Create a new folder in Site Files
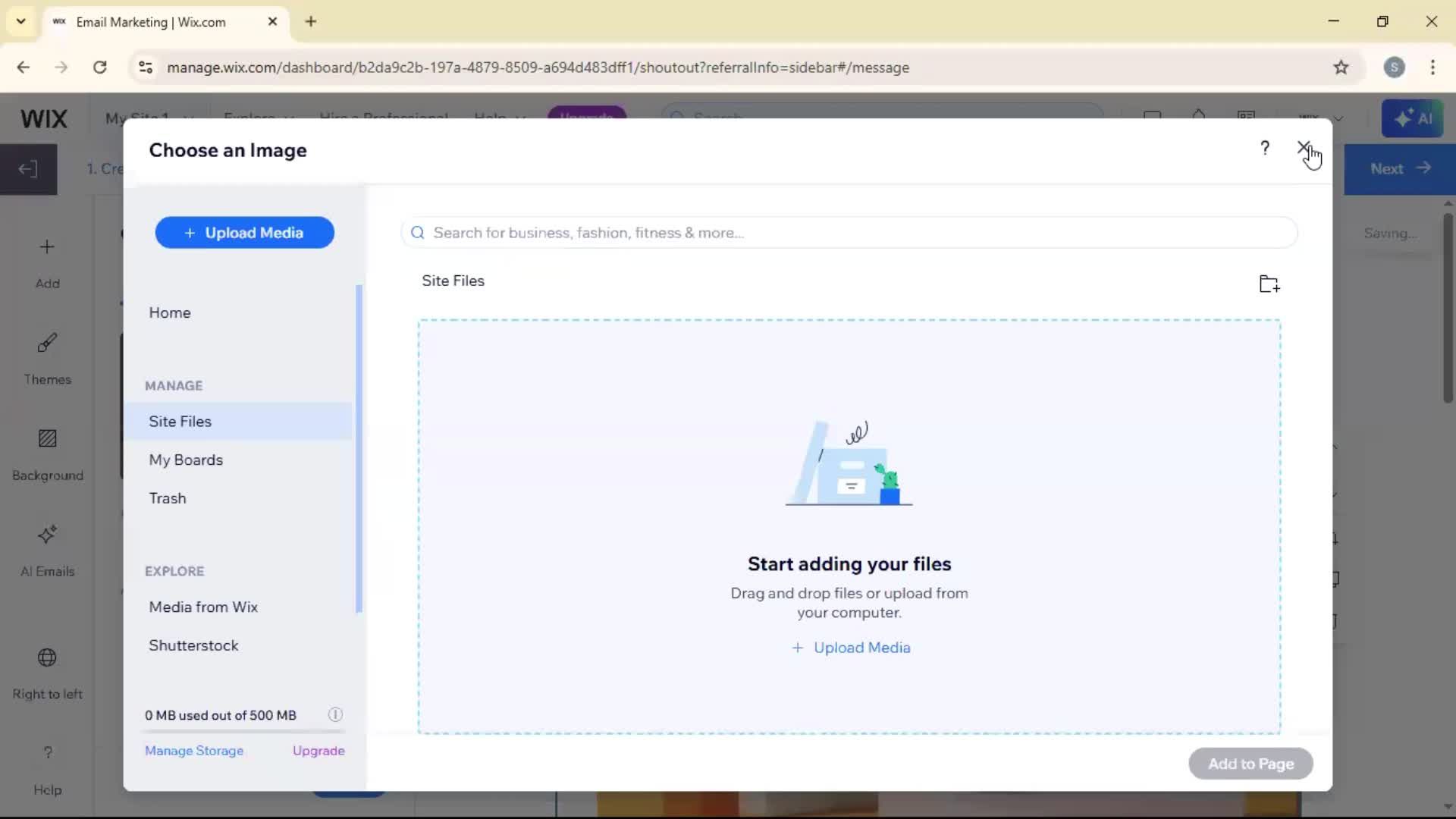The width and height of the screenshot is (1456, 819). (1269, 284)
